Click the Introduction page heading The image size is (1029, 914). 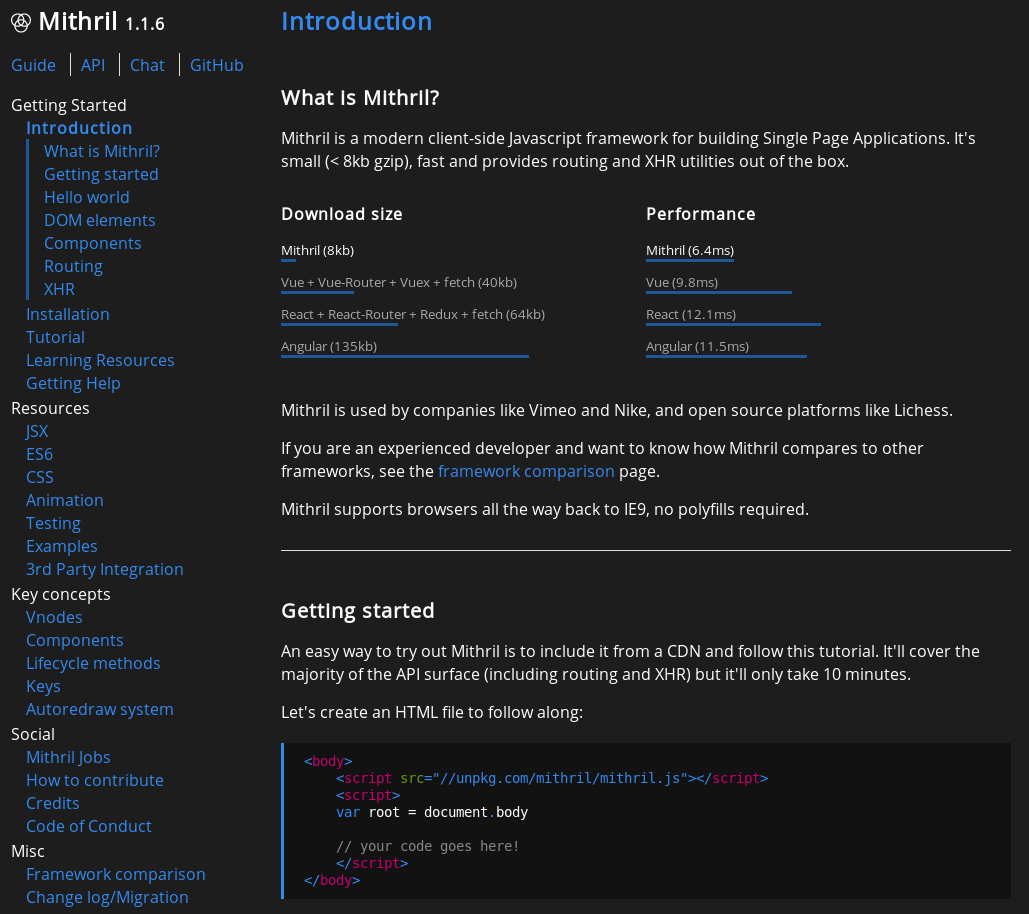356,21
